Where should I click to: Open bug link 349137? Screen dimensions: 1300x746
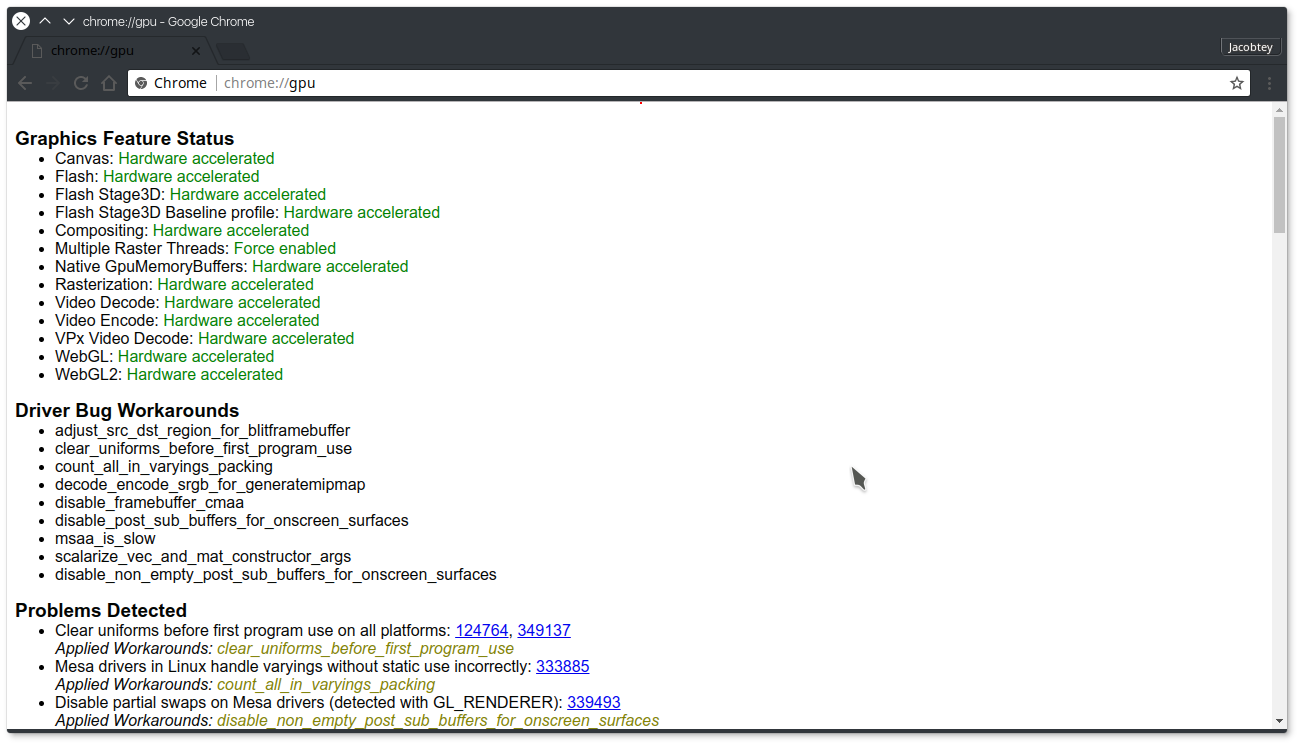[x=544, y=630]
